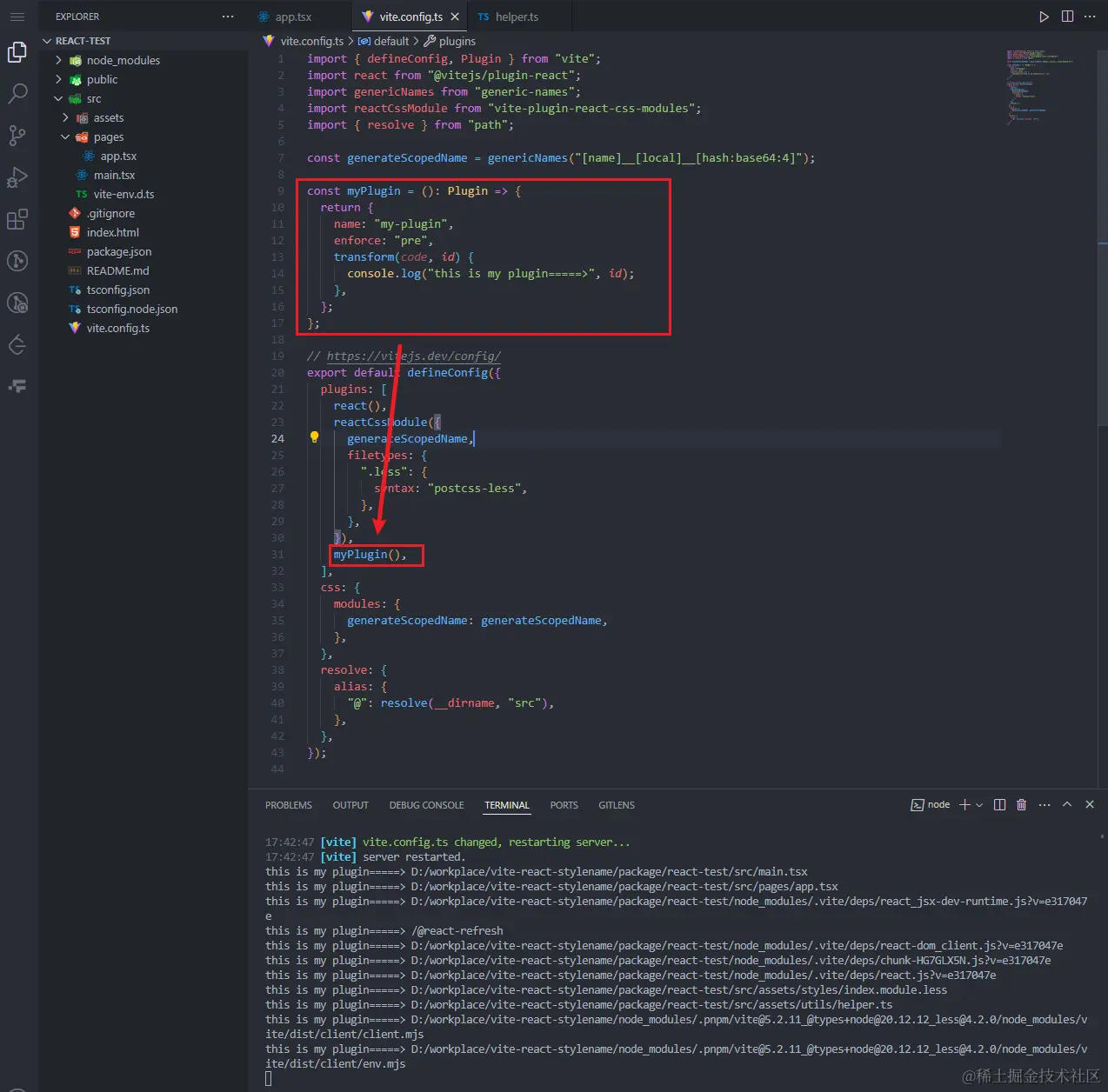
Task: Open the Explorer view in activity bar
Action: click(17, 52)
